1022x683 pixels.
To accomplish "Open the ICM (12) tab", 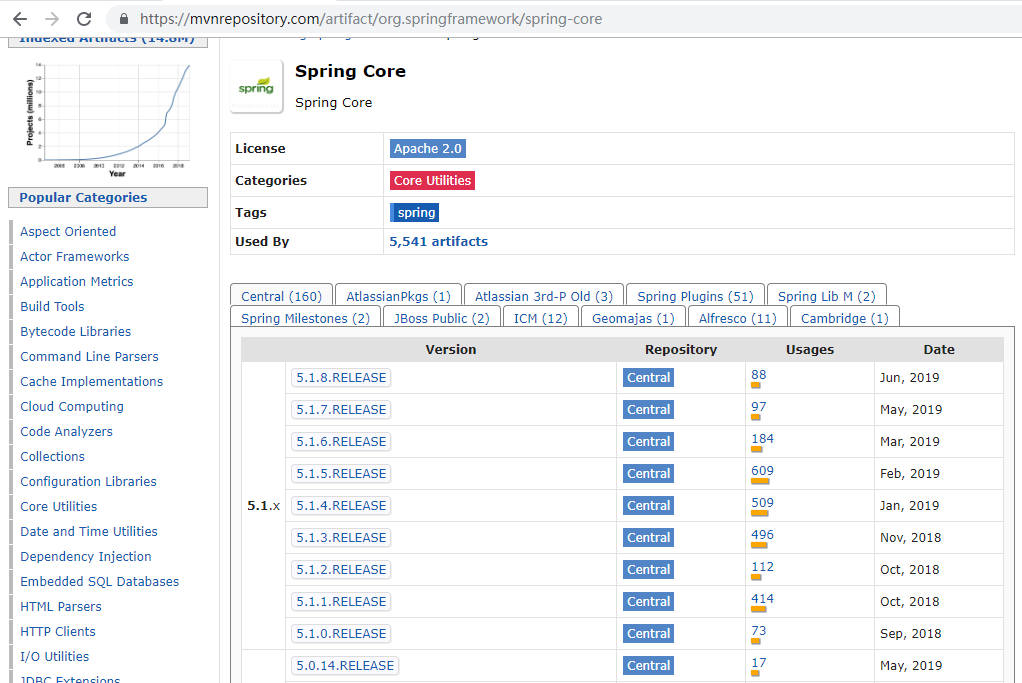I will 540,319.
